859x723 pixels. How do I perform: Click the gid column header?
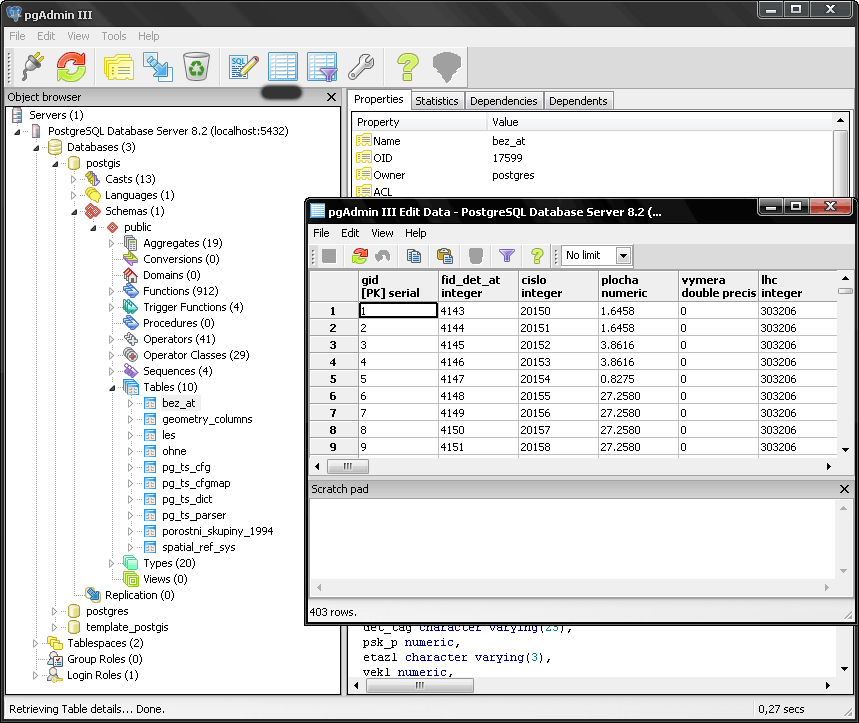pos(398,286)
